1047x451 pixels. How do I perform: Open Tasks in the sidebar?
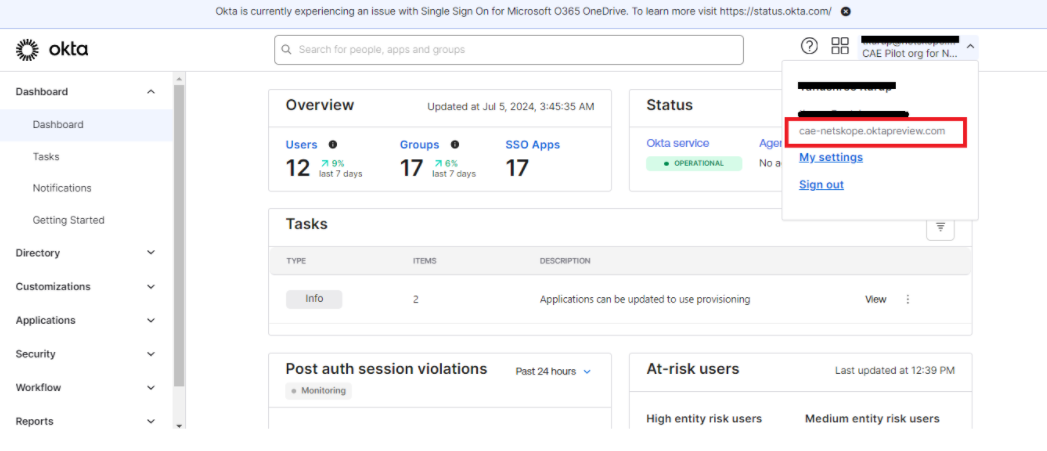[46, 156]
